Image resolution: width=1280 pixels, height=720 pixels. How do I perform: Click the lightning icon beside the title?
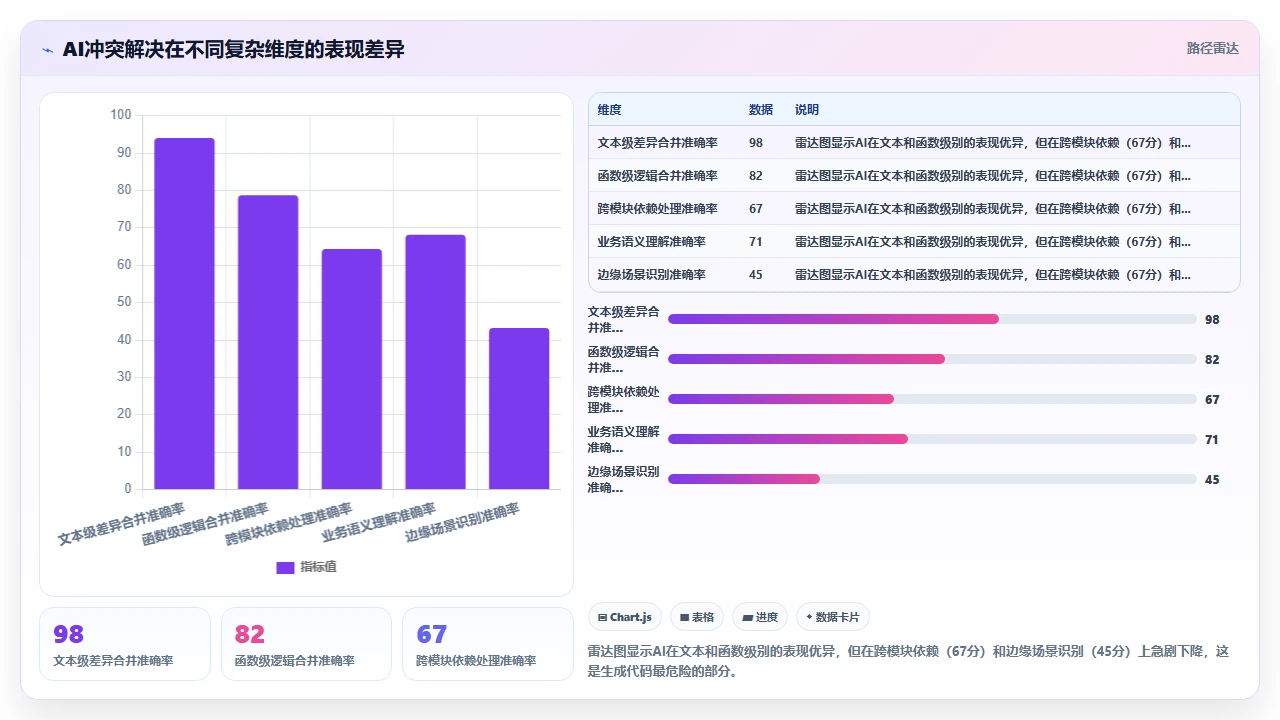click(x=47, y=50)
